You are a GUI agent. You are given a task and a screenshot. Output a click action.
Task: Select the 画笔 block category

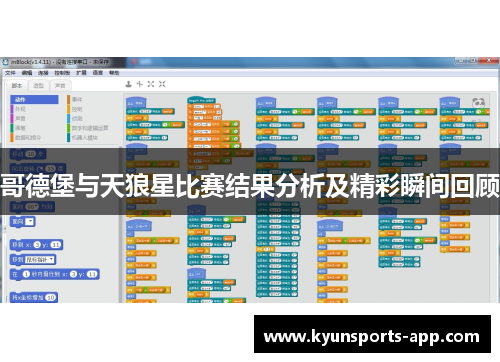pos(20,128)
